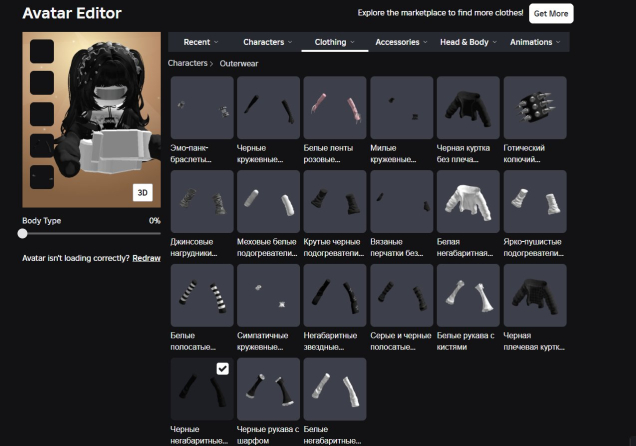
Task: Select the Белая негабаритная hoodie thumbnail
Action: pyautogui.click(x=468, y=201)
